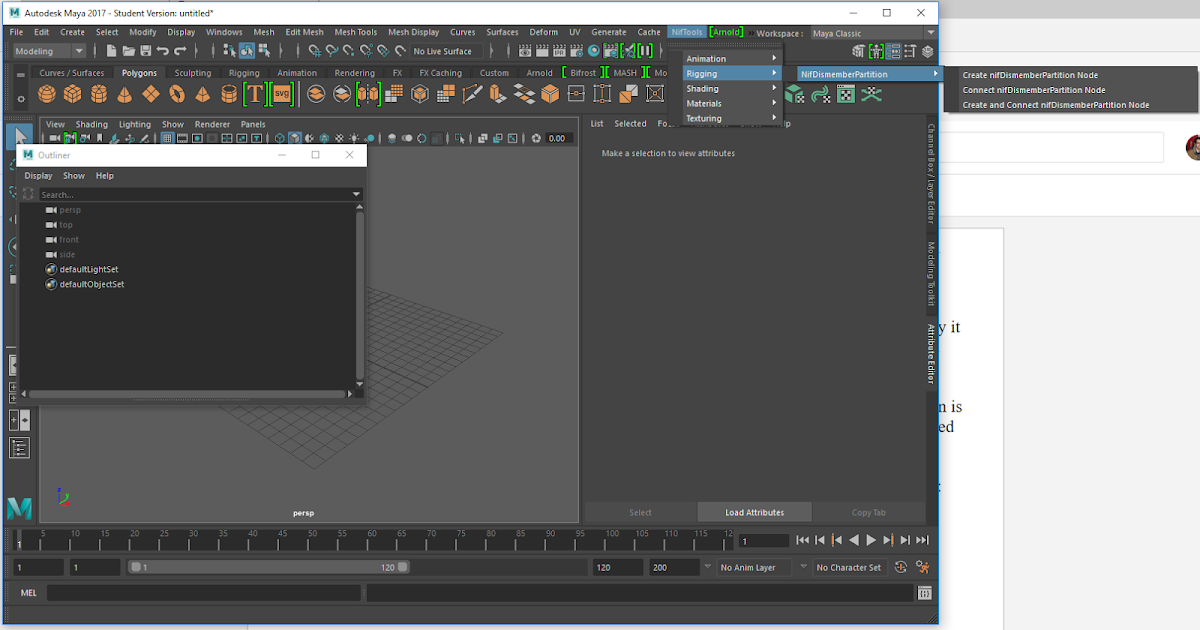Open the Script Editor icon
Viewport: 1200px width, 630px height.
point(925,593)
